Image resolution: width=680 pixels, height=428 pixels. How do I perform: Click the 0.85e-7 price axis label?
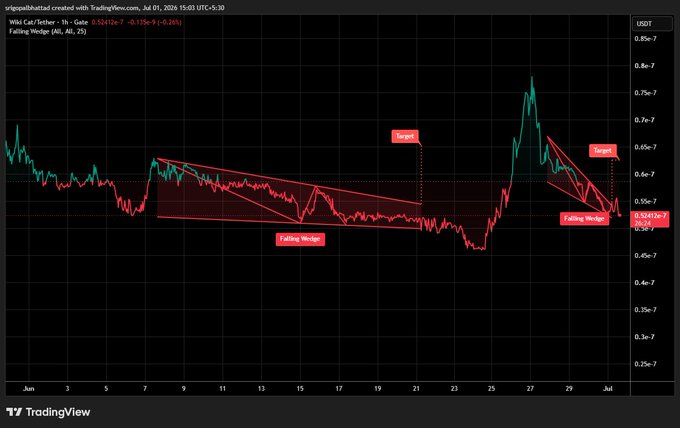[645, 39]
